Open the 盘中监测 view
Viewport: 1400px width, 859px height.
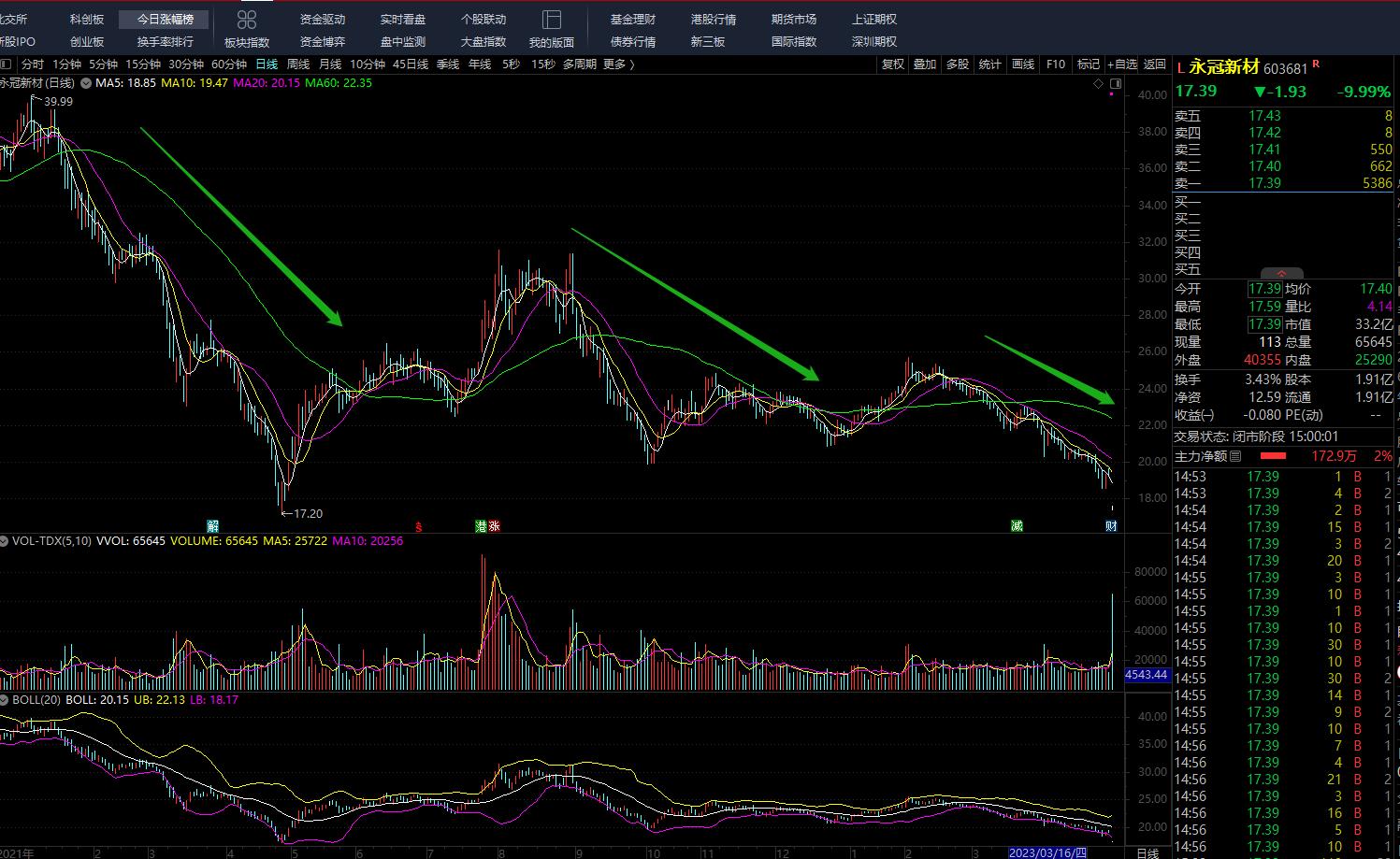click(403, 42)
